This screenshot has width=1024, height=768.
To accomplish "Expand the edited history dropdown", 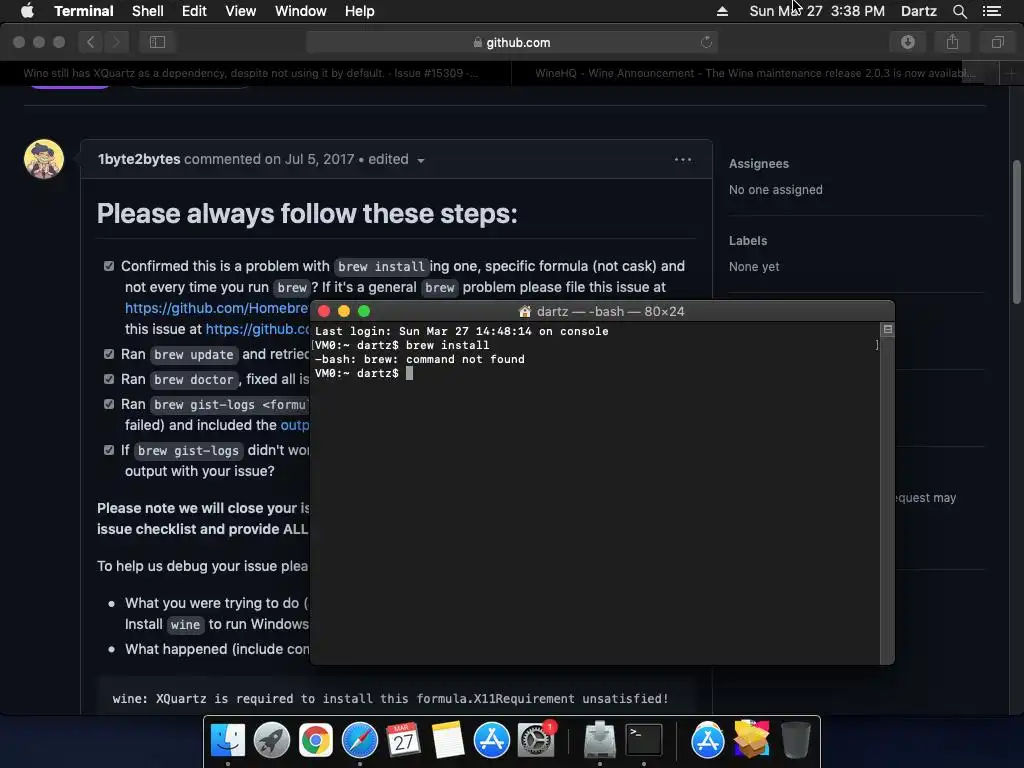I will click(396, 159).
